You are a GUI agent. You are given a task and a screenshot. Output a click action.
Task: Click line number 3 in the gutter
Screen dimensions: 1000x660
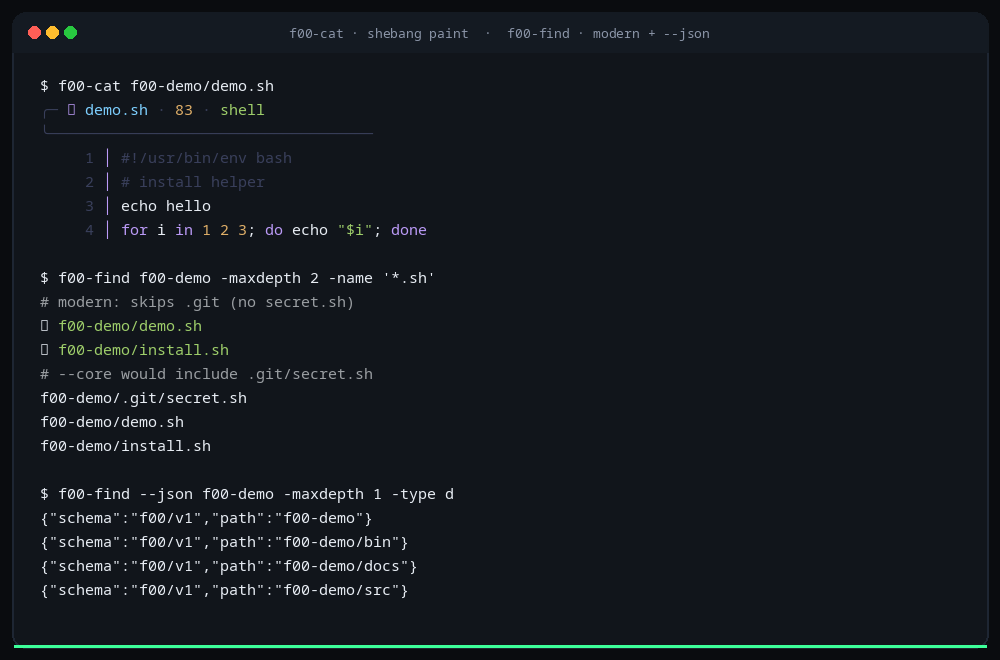89,206
